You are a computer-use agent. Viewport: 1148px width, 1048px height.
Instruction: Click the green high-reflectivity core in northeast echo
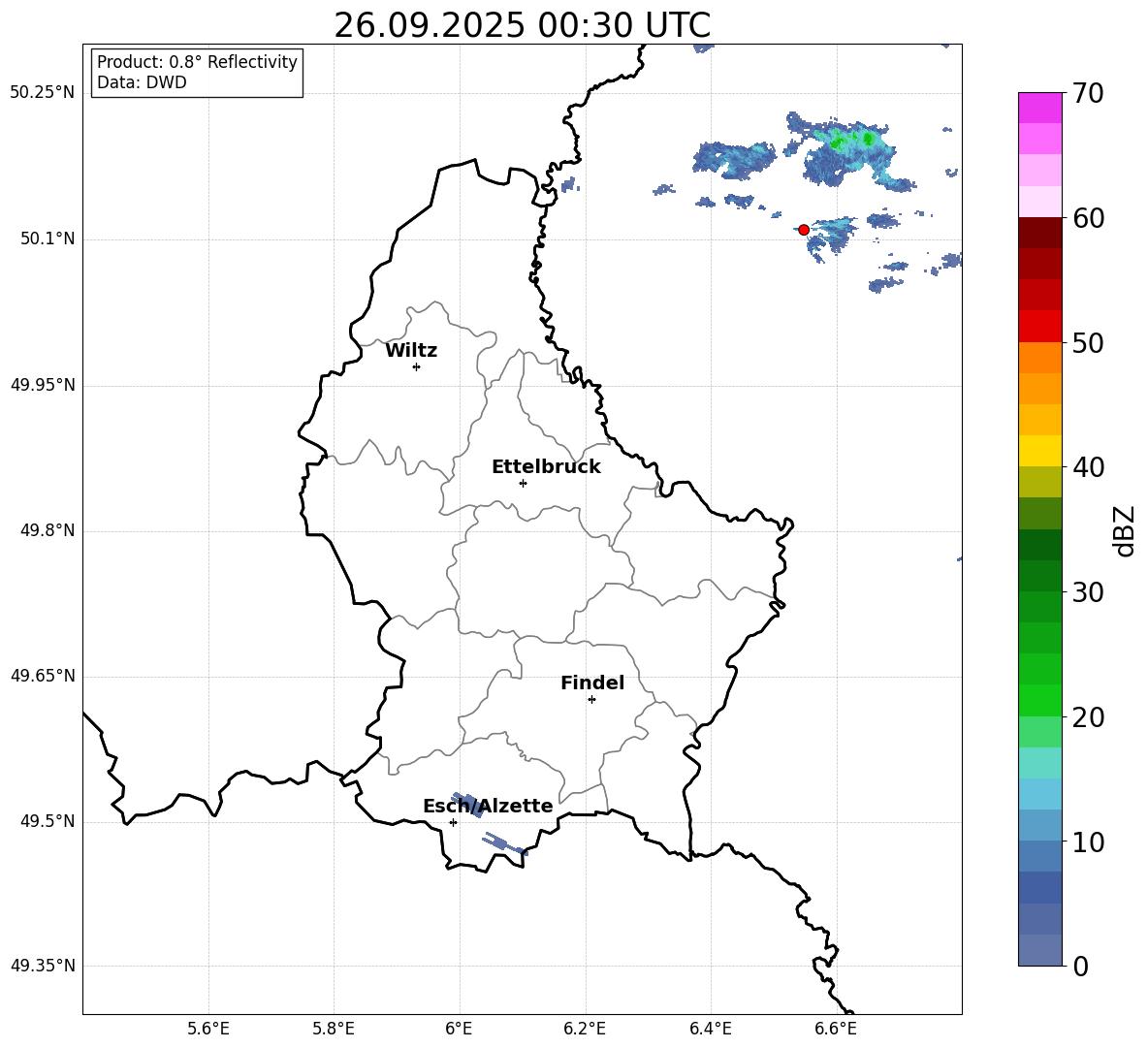click(x=869, y=138)
